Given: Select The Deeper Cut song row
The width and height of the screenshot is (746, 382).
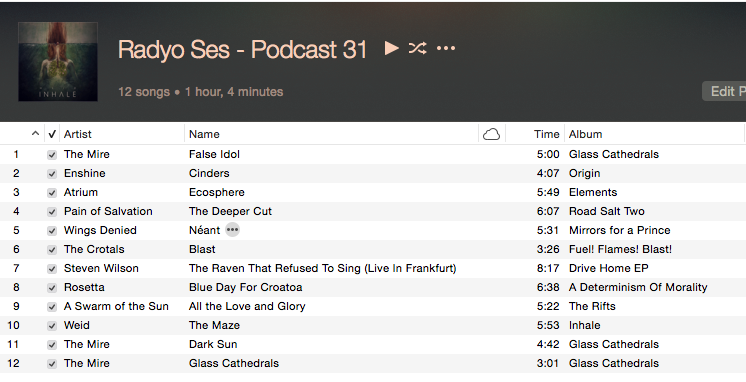Looking at the screenshot, I should (373, 211).
